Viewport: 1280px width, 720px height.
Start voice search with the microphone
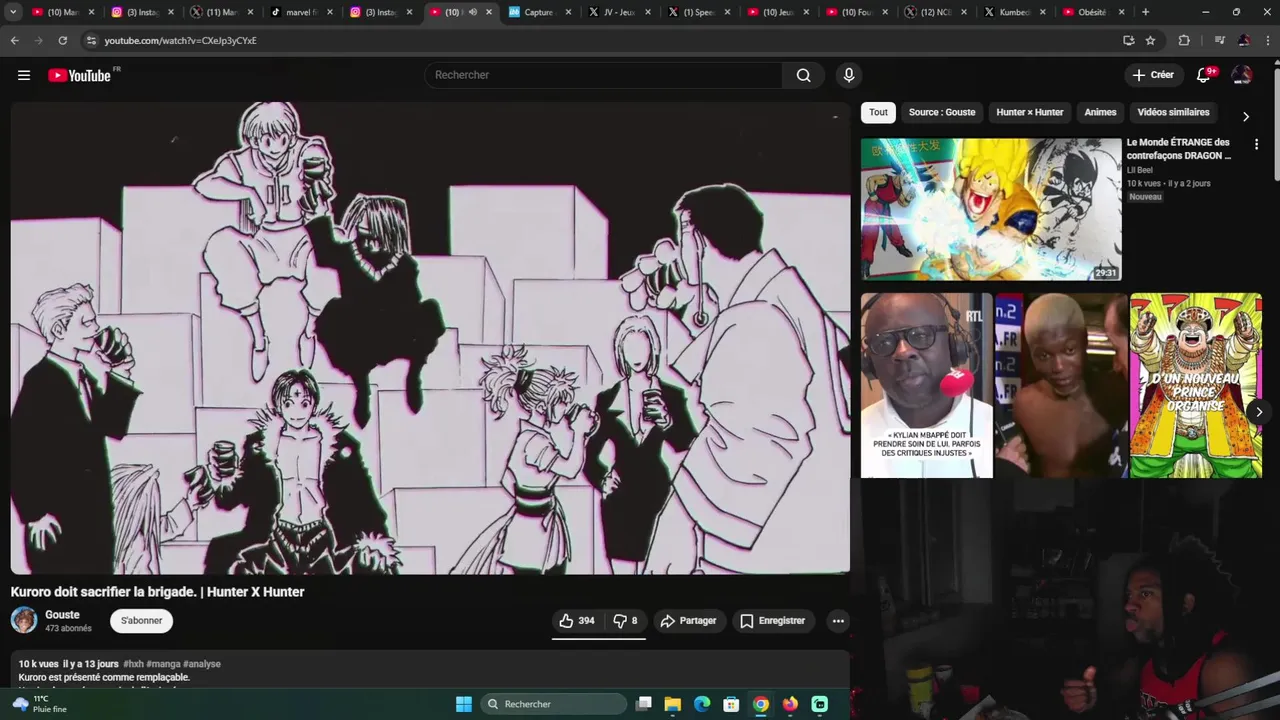(x=849, y=75)
